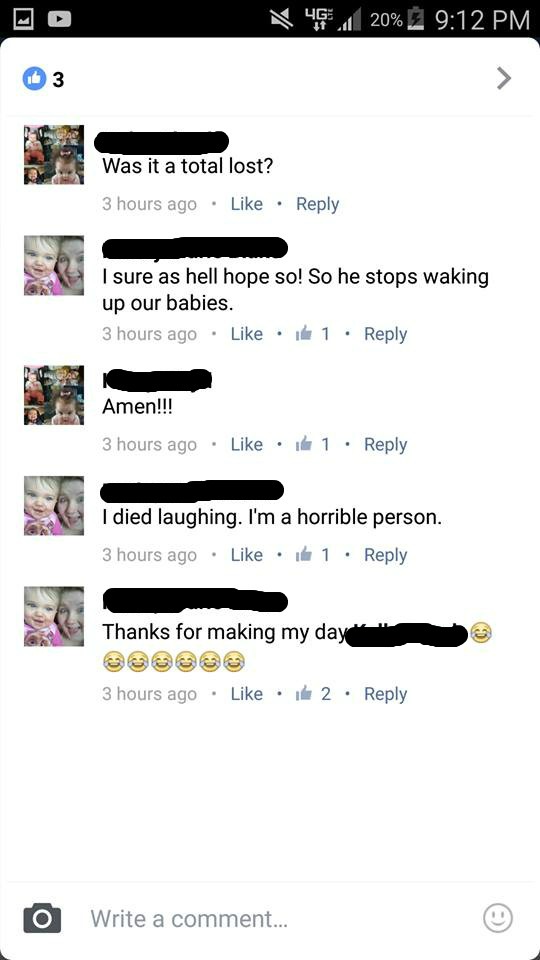This screenshot has height=960, width=540.
Task: Tap the thumbs-up count on 'Amen!!!' comment
Action: (x=313, y=444)
